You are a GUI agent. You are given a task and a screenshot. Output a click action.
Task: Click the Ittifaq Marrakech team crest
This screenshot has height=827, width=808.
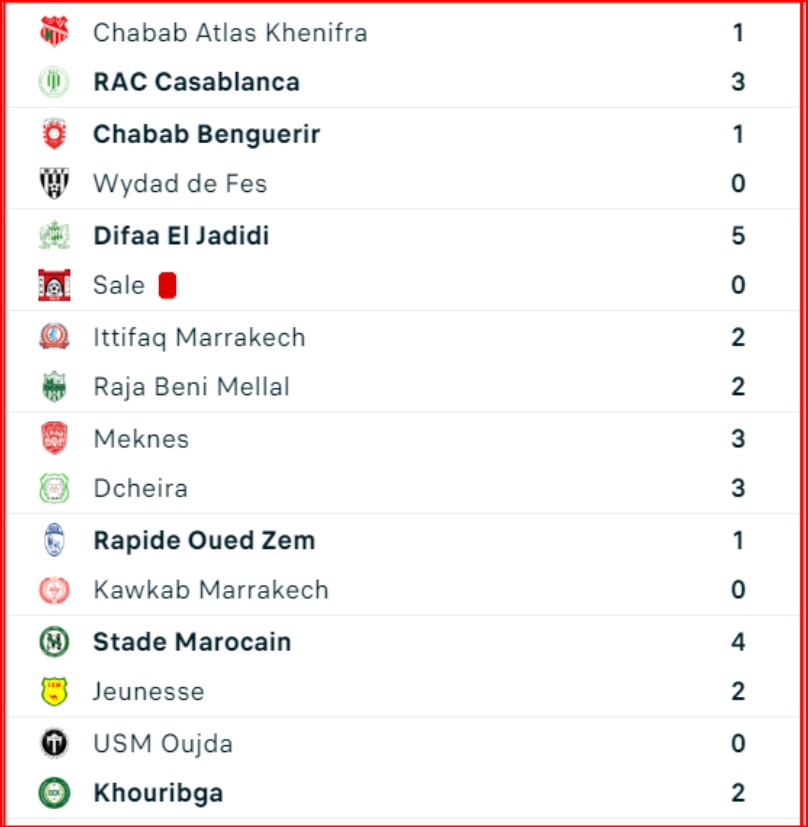point(54,337)
